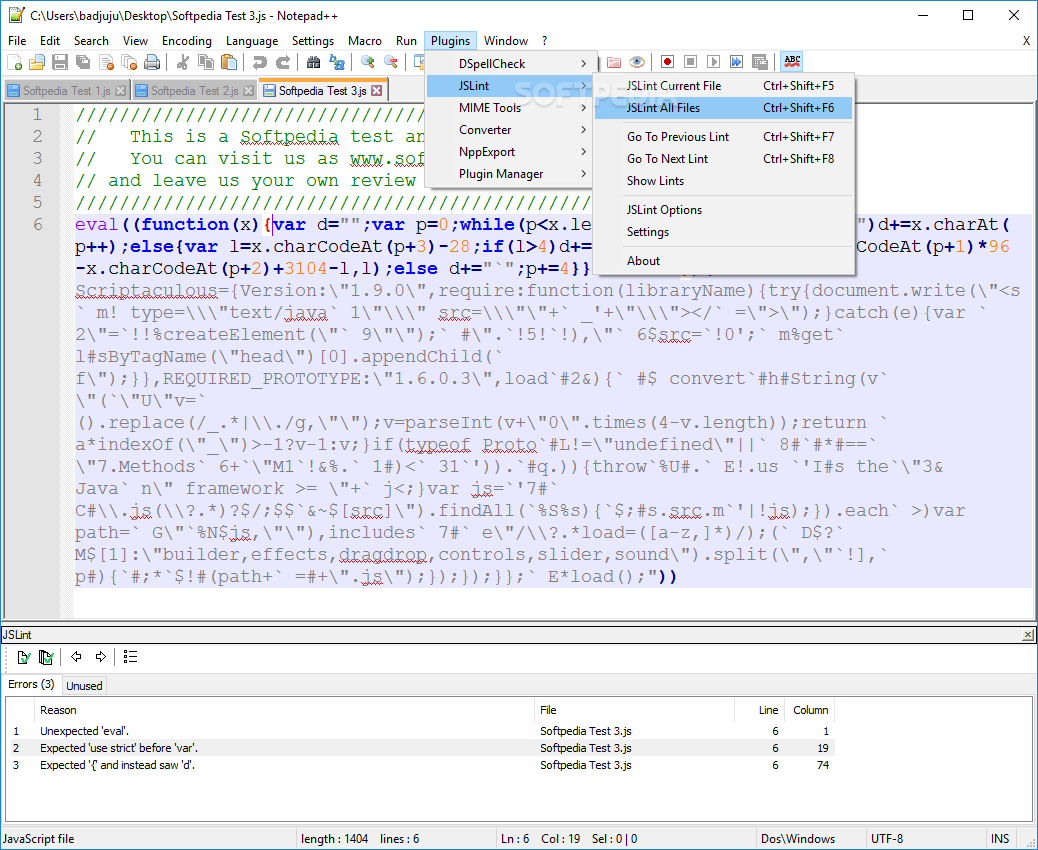Close the Softpedia Test 3.js tab

pos(377,91)
